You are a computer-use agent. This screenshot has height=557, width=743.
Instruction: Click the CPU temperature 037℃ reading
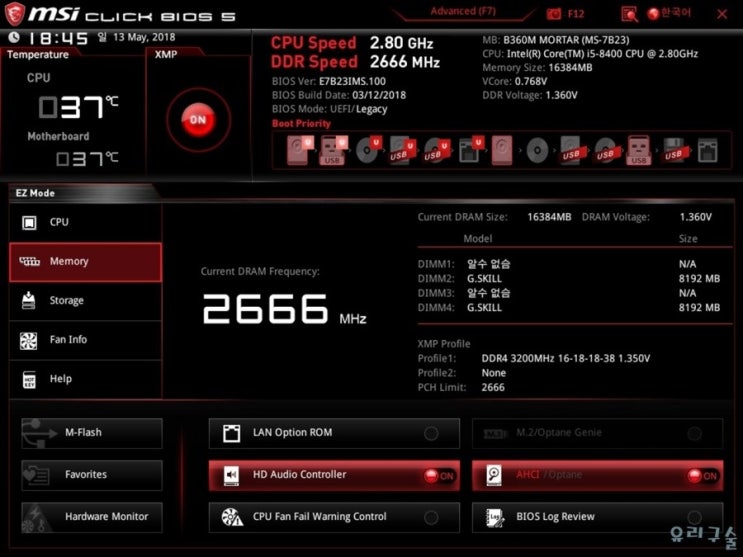tap(78, 107)
